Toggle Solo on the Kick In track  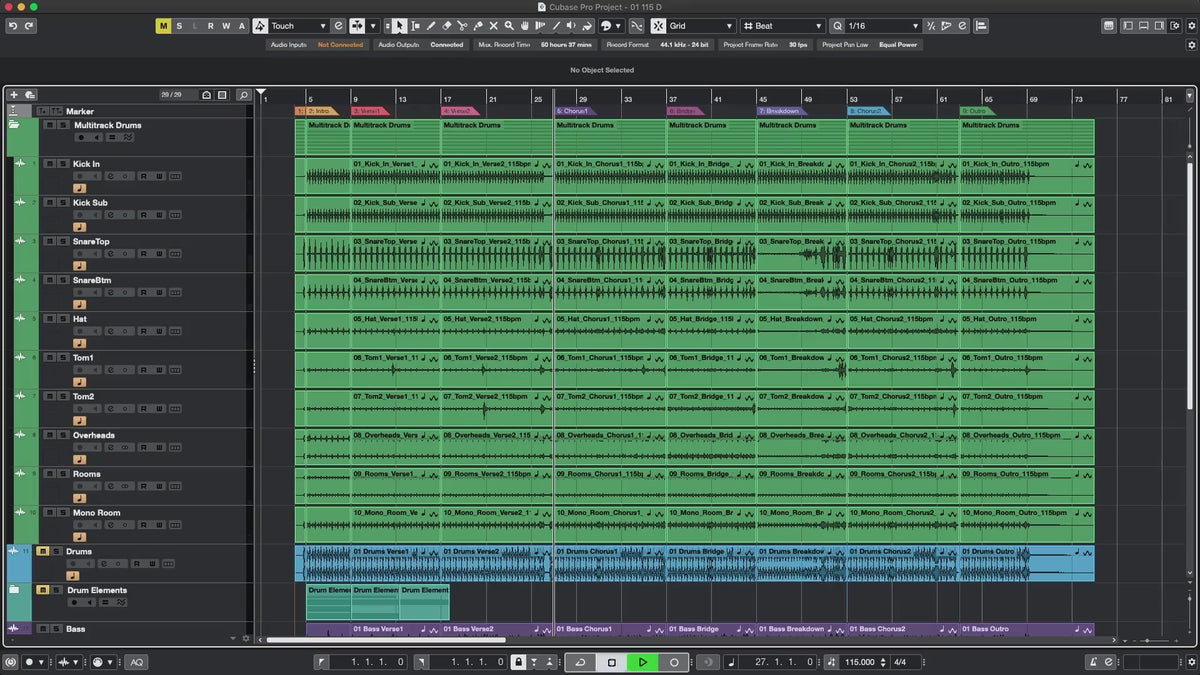(62, 164)
